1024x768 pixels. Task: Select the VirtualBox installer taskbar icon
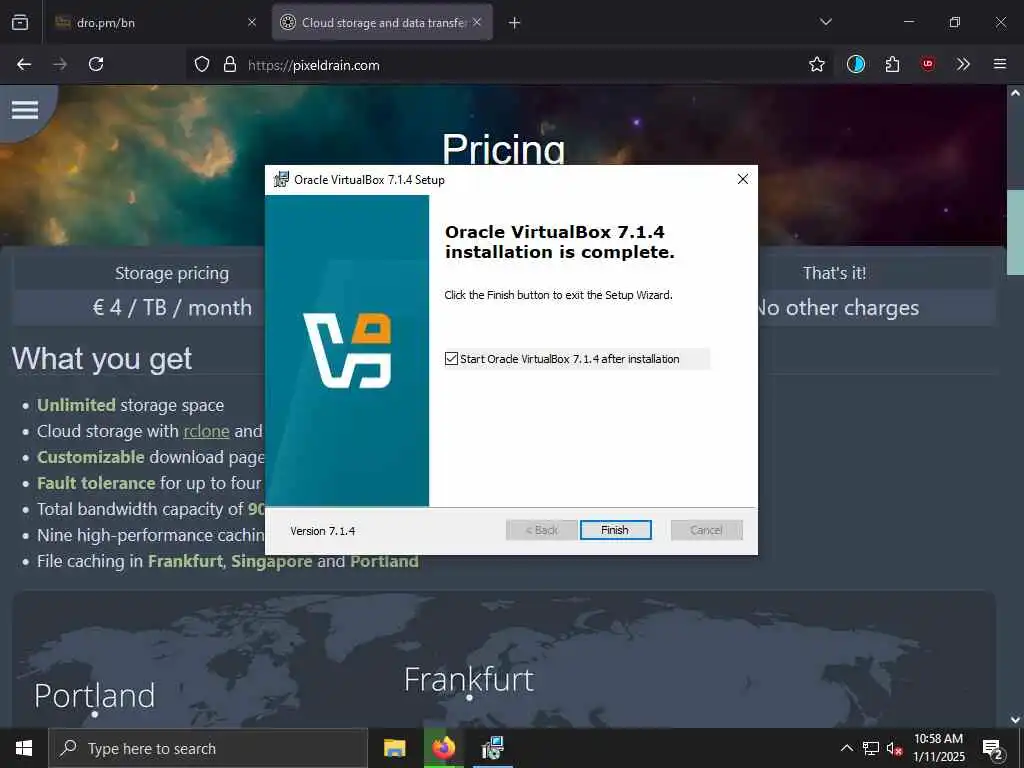pos(492,748)
